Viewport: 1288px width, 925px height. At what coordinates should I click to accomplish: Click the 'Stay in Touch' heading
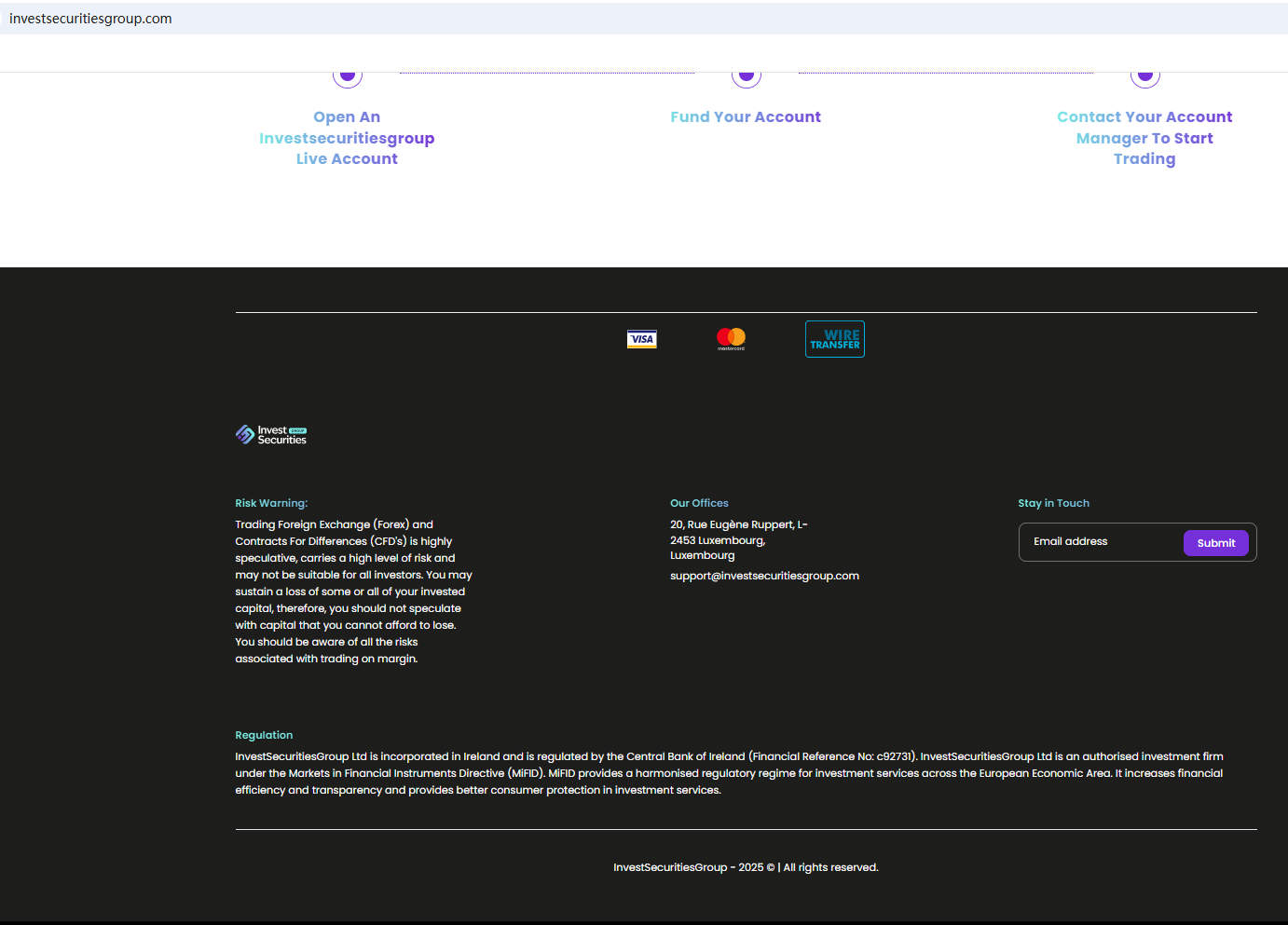(x=1053, y=503)
